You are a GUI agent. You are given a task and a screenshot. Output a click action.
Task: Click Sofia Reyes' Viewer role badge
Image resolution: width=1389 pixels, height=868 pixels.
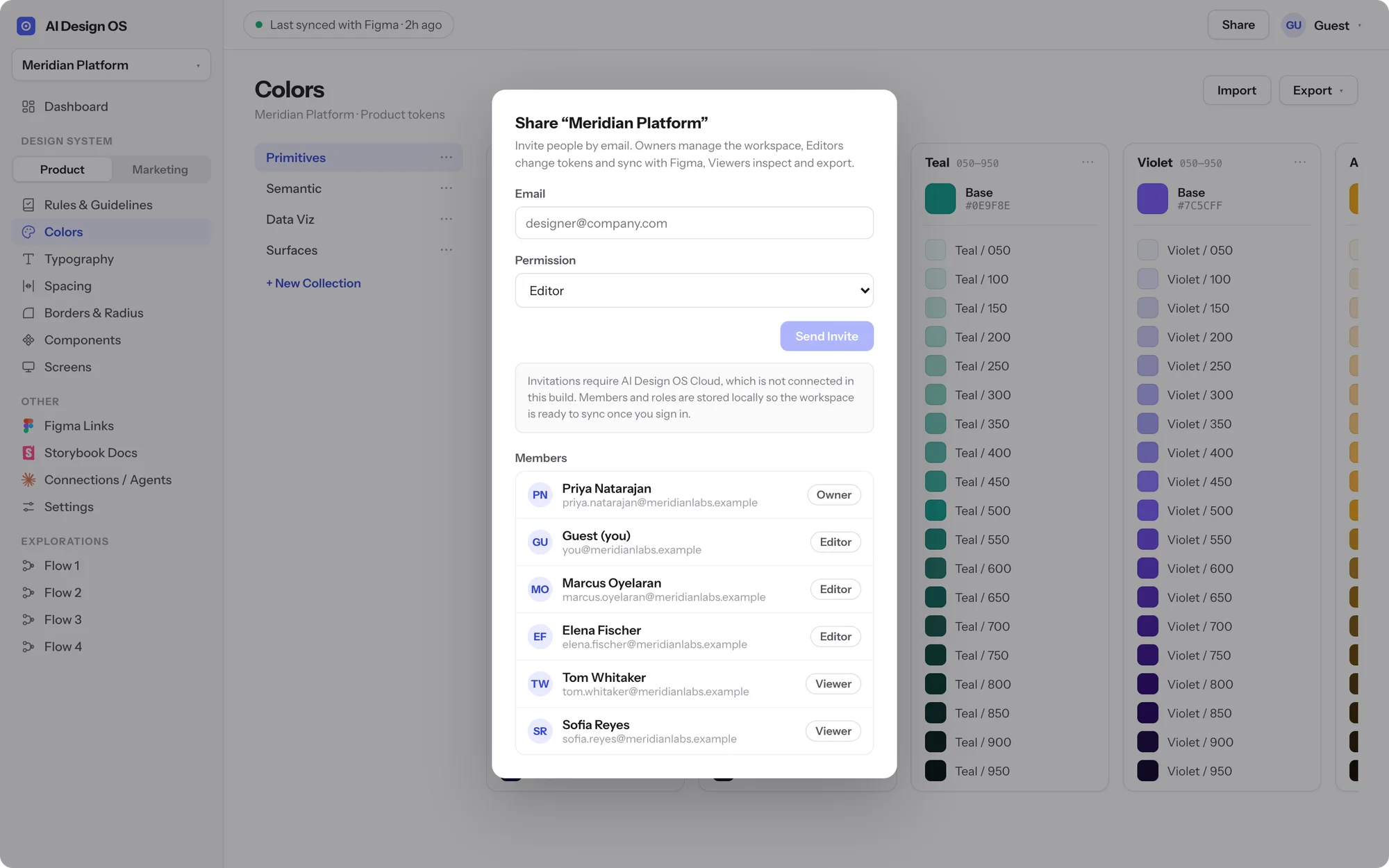coord(833,731)
